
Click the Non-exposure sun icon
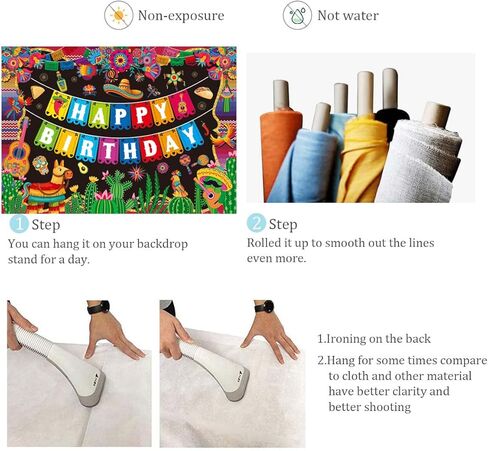[119, 15]
